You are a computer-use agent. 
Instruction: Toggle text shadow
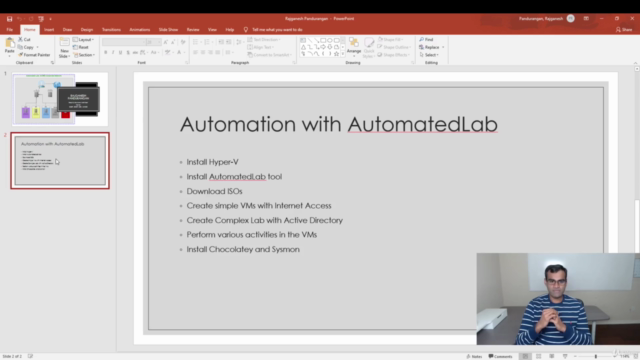click(128, 53)
